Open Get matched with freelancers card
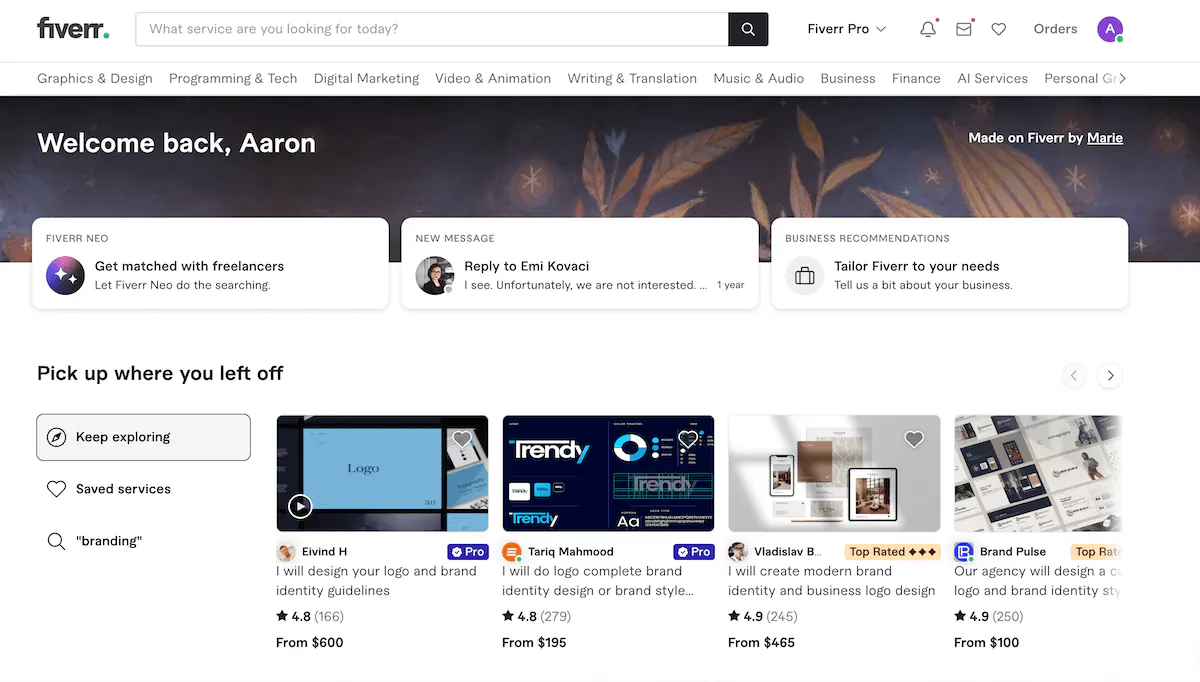The height and width of the screenshot is (682, 1200). 210,264
